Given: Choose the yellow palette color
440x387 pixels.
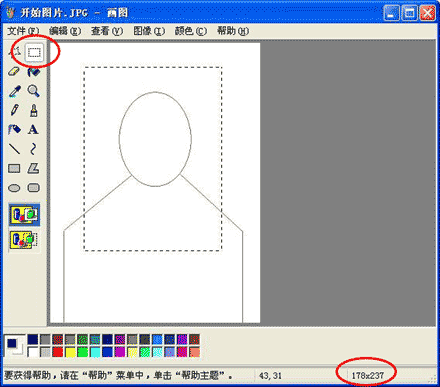Looking at the screenshot, I should 70,352.
